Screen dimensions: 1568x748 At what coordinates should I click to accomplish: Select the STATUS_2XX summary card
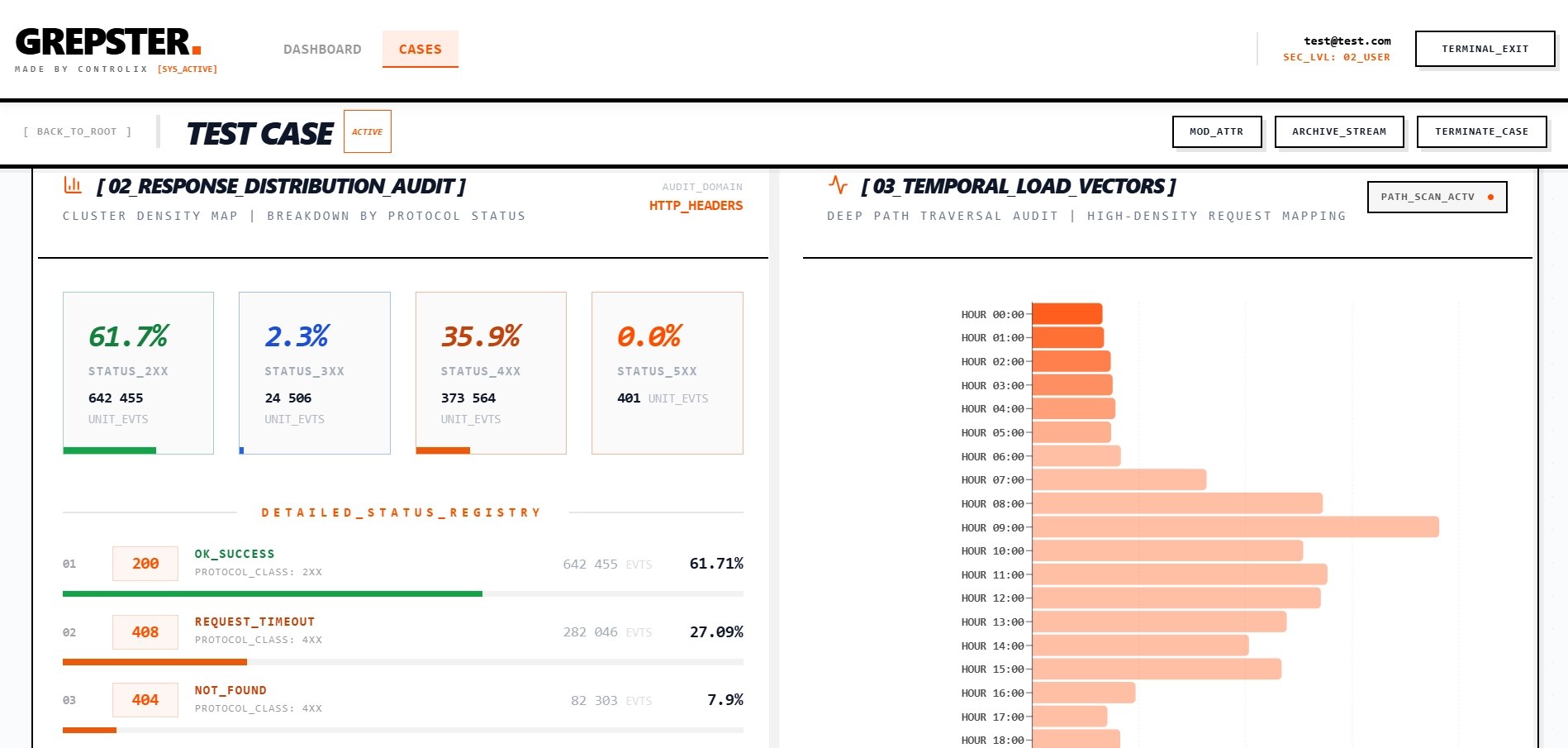(x=138, y=373)
